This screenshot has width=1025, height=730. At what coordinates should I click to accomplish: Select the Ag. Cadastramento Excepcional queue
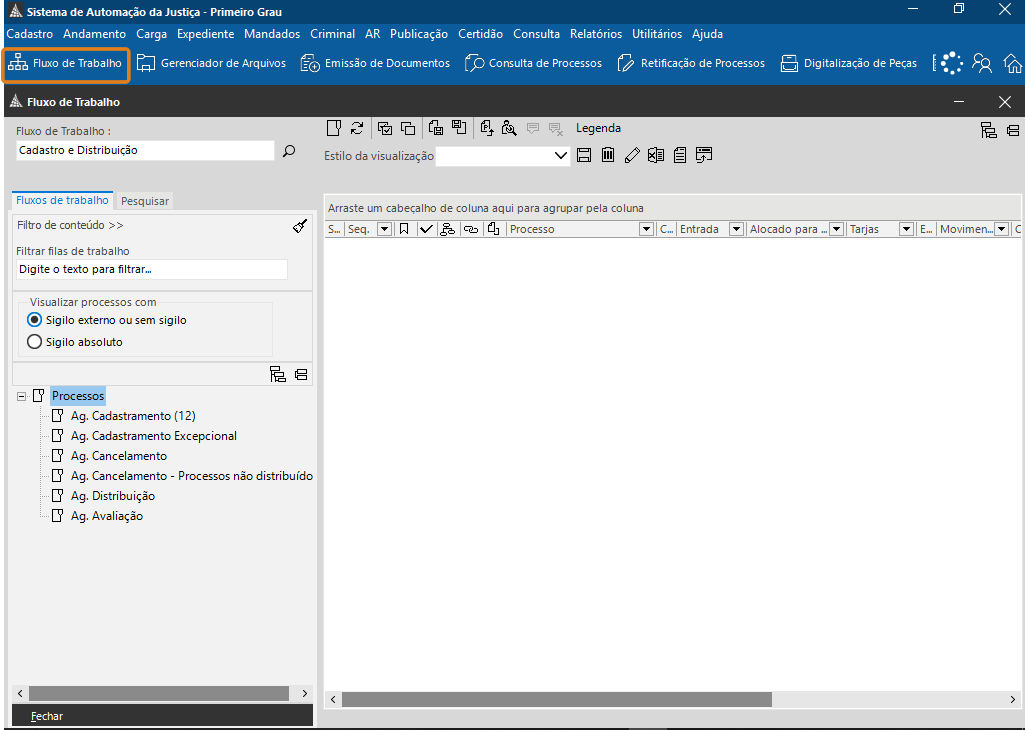154,436
